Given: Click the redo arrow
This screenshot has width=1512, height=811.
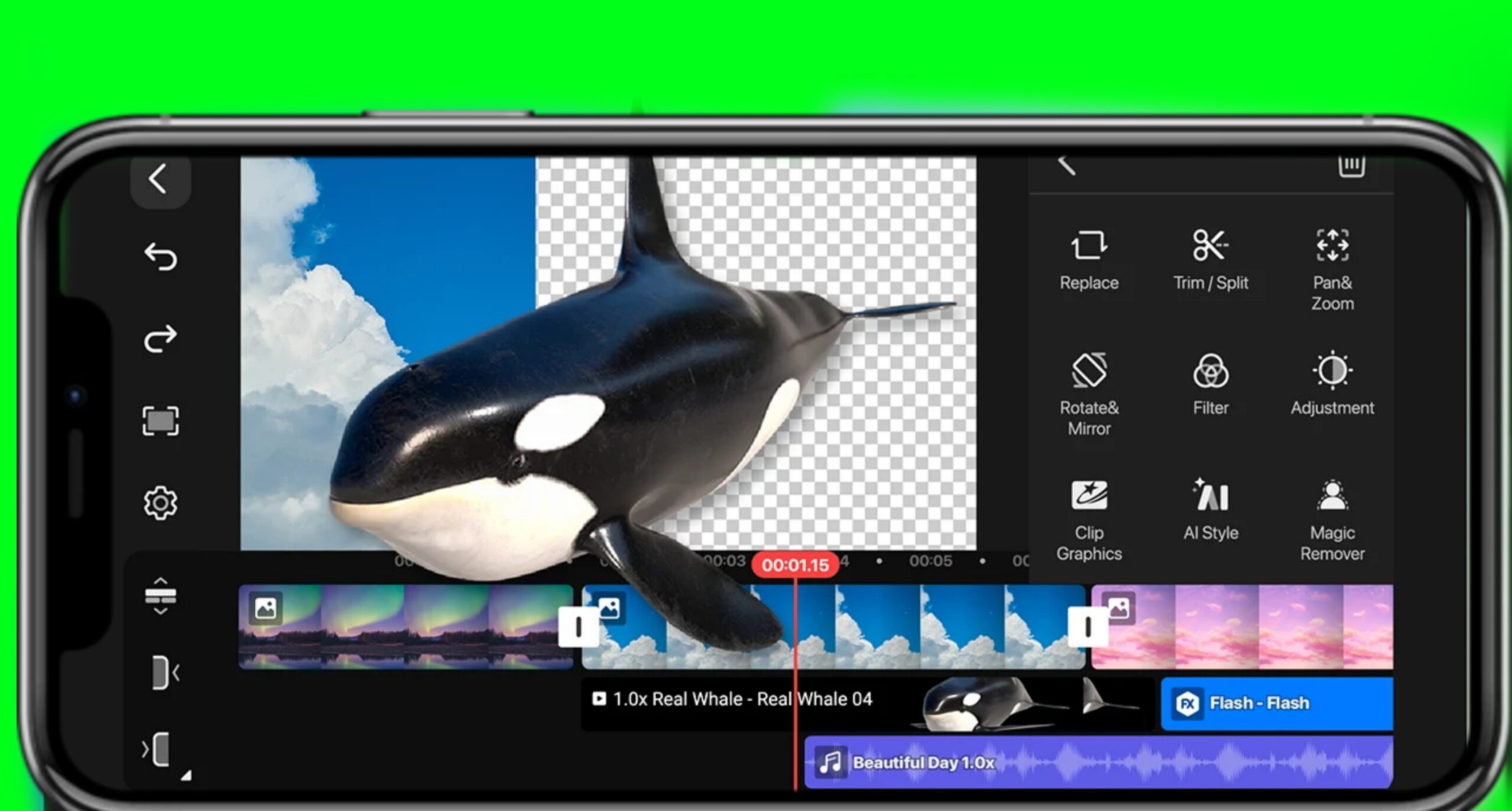Looking at the screenshot, I should click(x=160, y=338).
